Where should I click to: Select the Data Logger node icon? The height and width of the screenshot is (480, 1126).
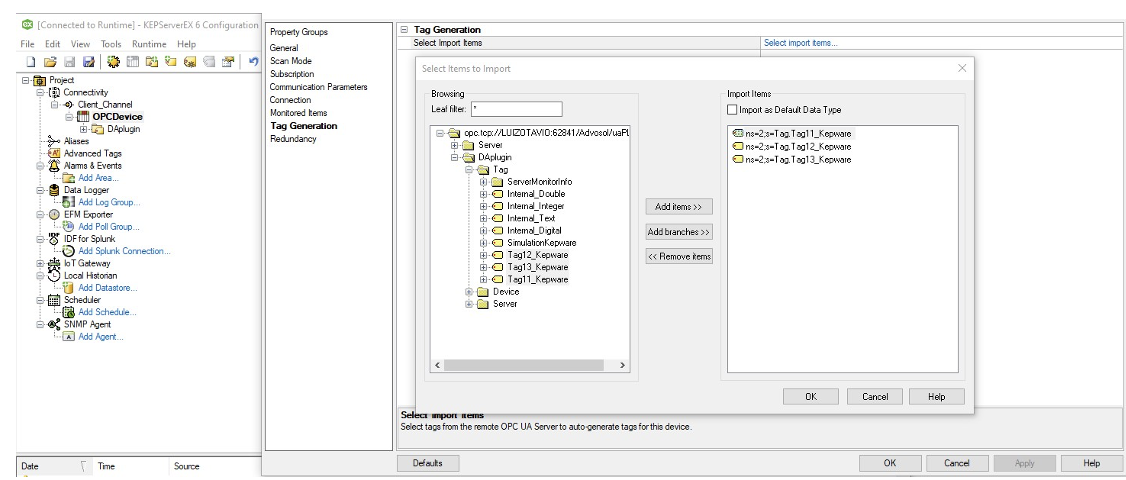pos(54,190)
